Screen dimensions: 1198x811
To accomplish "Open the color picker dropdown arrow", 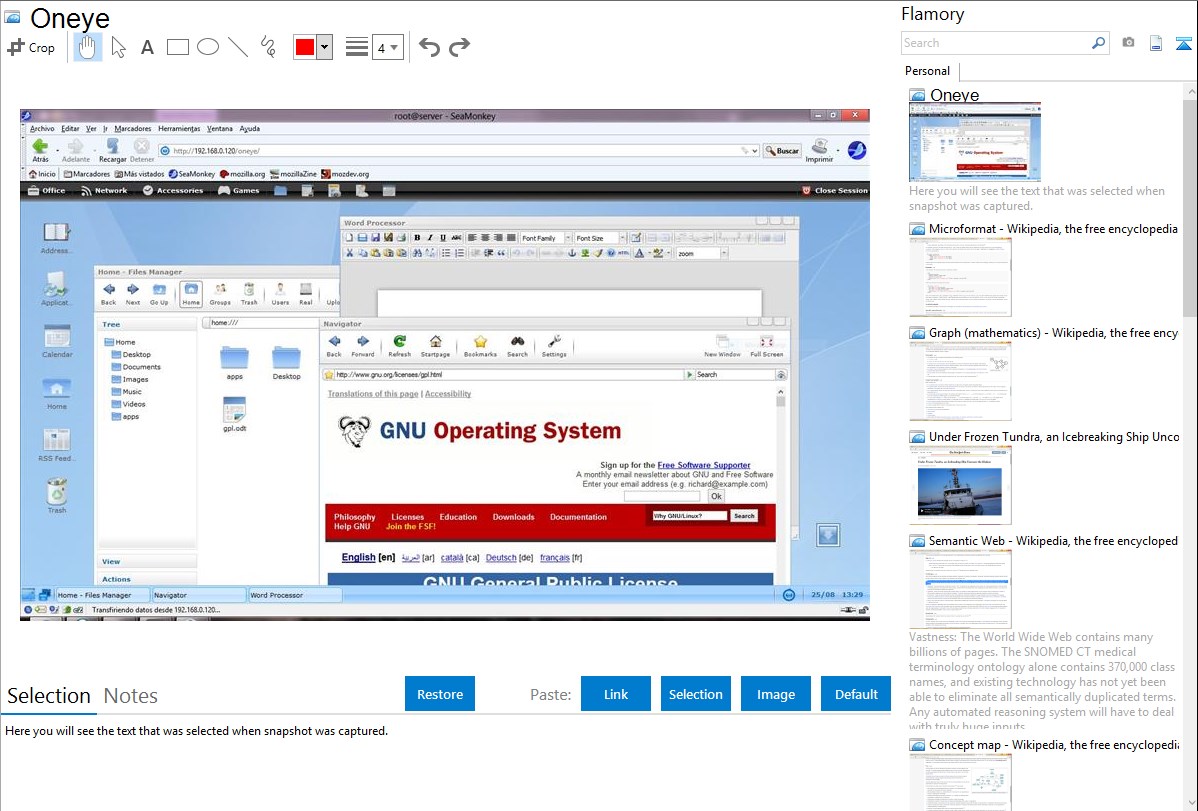I will [x=325, y=47].
